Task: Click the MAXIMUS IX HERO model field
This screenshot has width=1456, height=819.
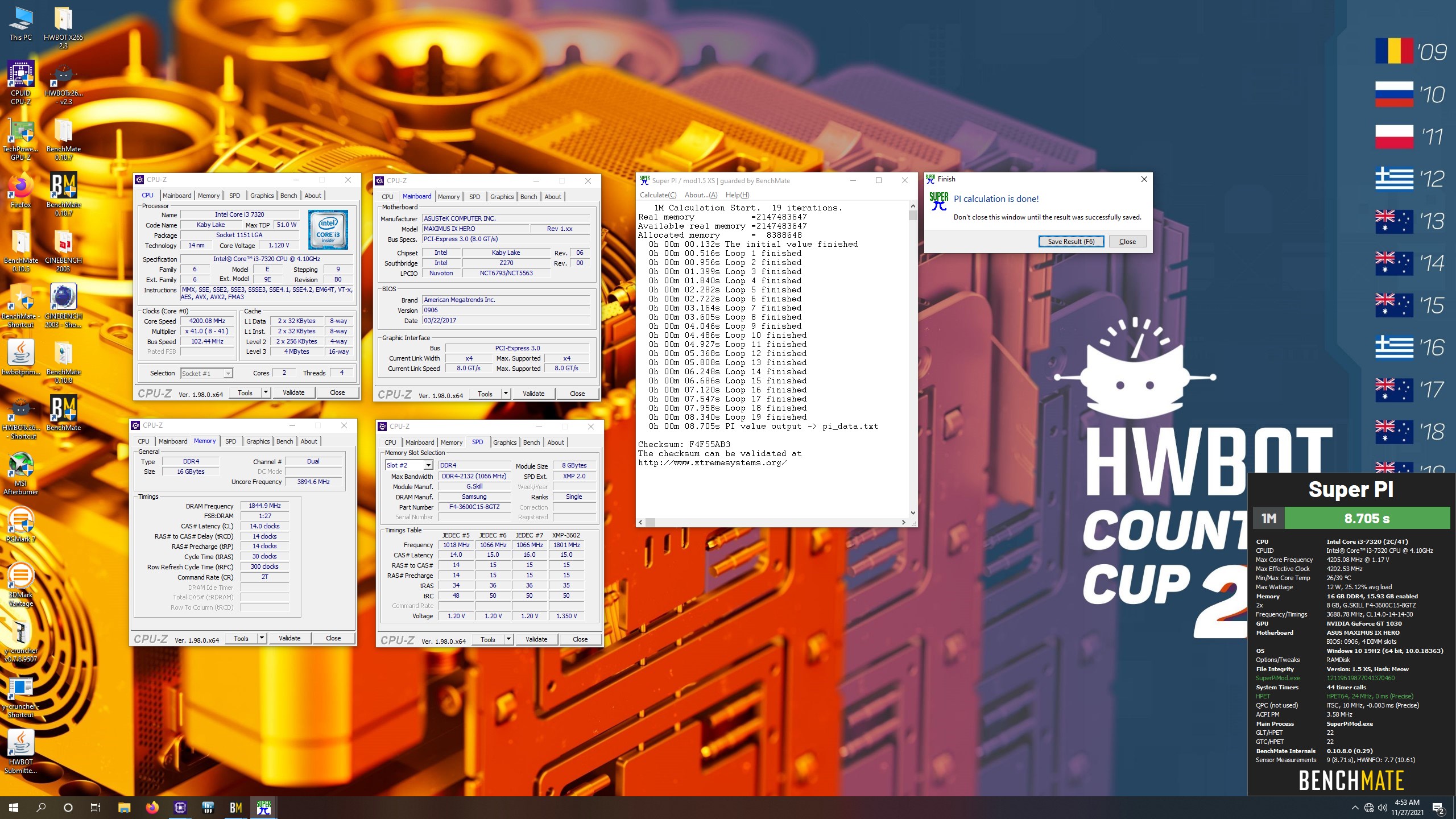Action: click(x=474, y=229)
